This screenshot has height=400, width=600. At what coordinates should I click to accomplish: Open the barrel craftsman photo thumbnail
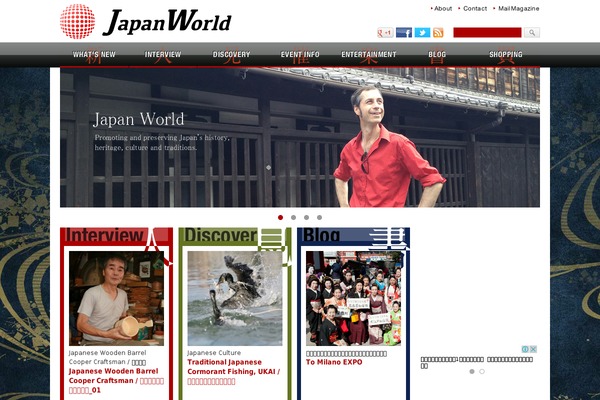(116, 299)
